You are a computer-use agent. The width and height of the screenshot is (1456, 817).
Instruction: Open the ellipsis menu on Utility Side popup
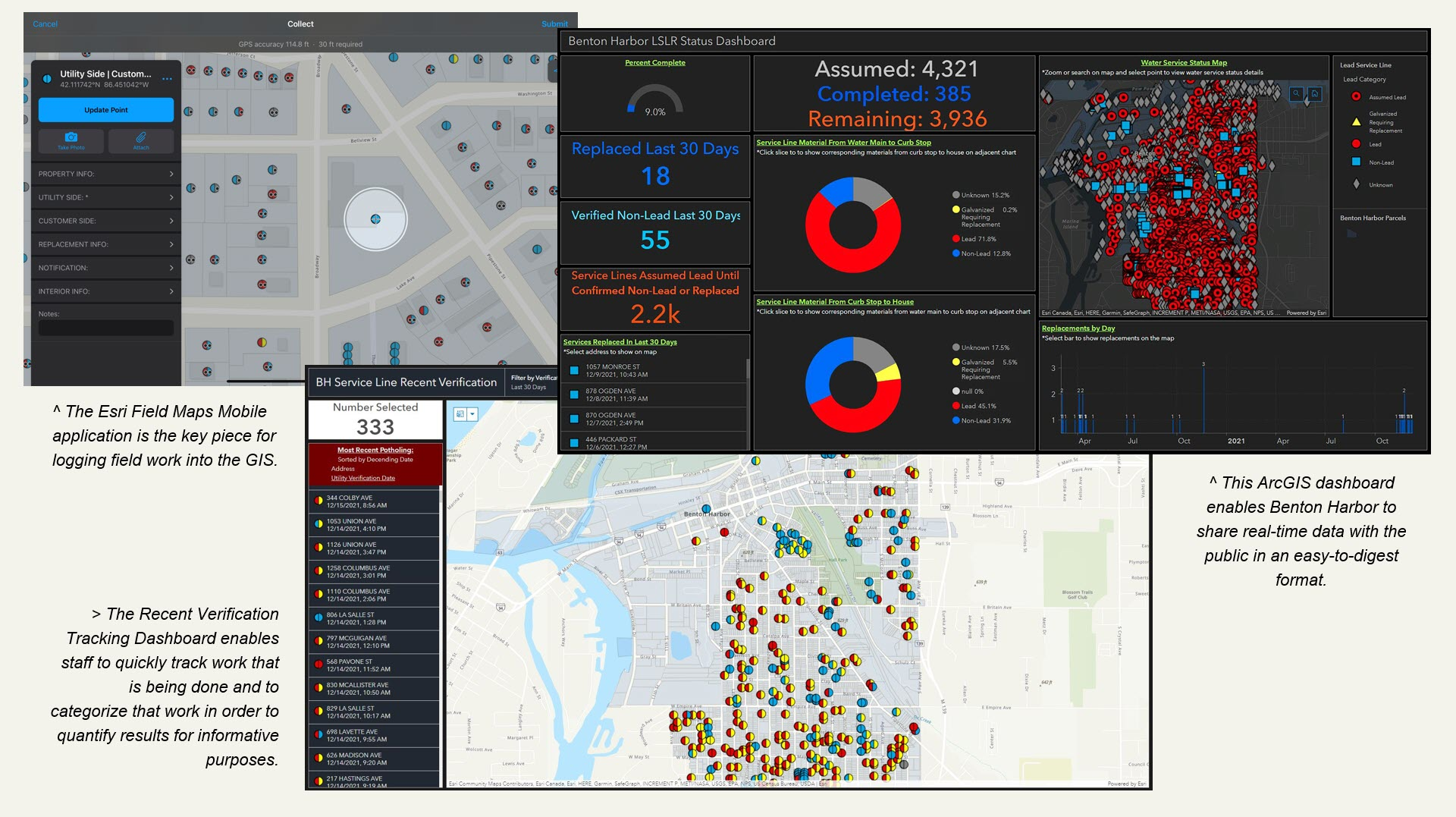tap(167, 79)
